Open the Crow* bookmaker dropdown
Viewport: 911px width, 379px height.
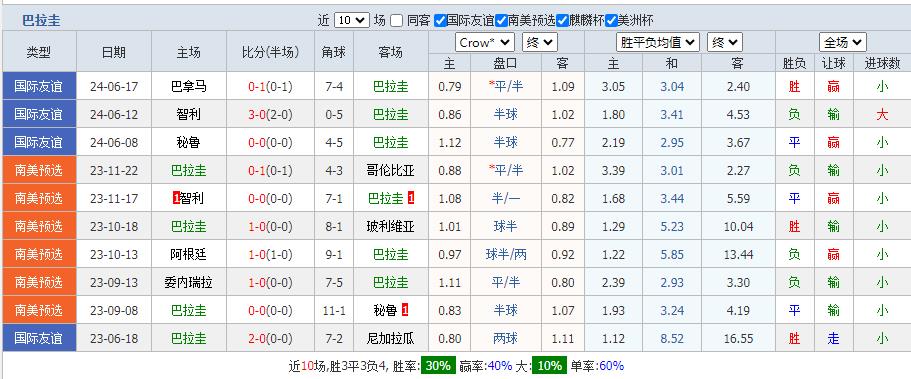[485, 42]
